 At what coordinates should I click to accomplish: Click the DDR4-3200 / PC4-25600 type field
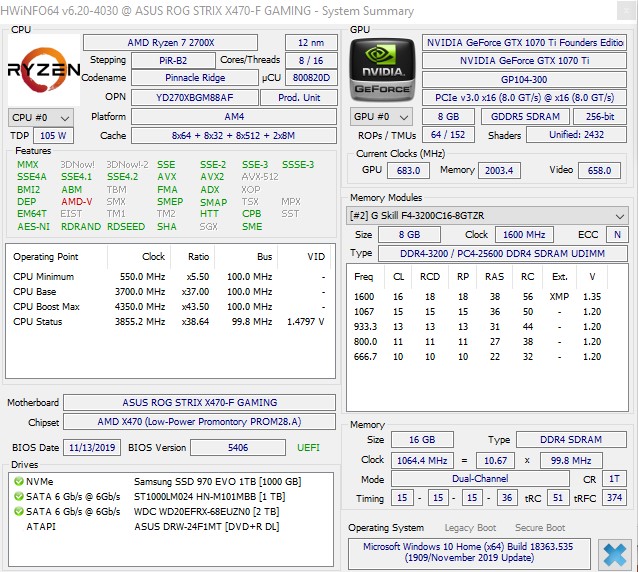coord(503,254)
